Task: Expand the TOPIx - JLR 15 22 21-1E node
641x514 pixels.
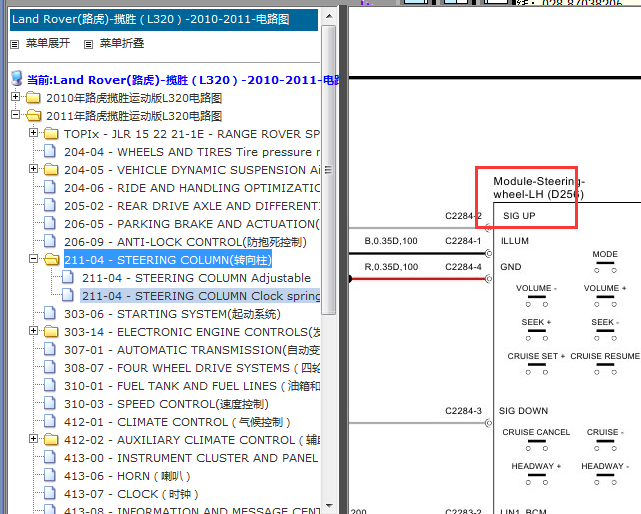Action: tap(34, 133)
